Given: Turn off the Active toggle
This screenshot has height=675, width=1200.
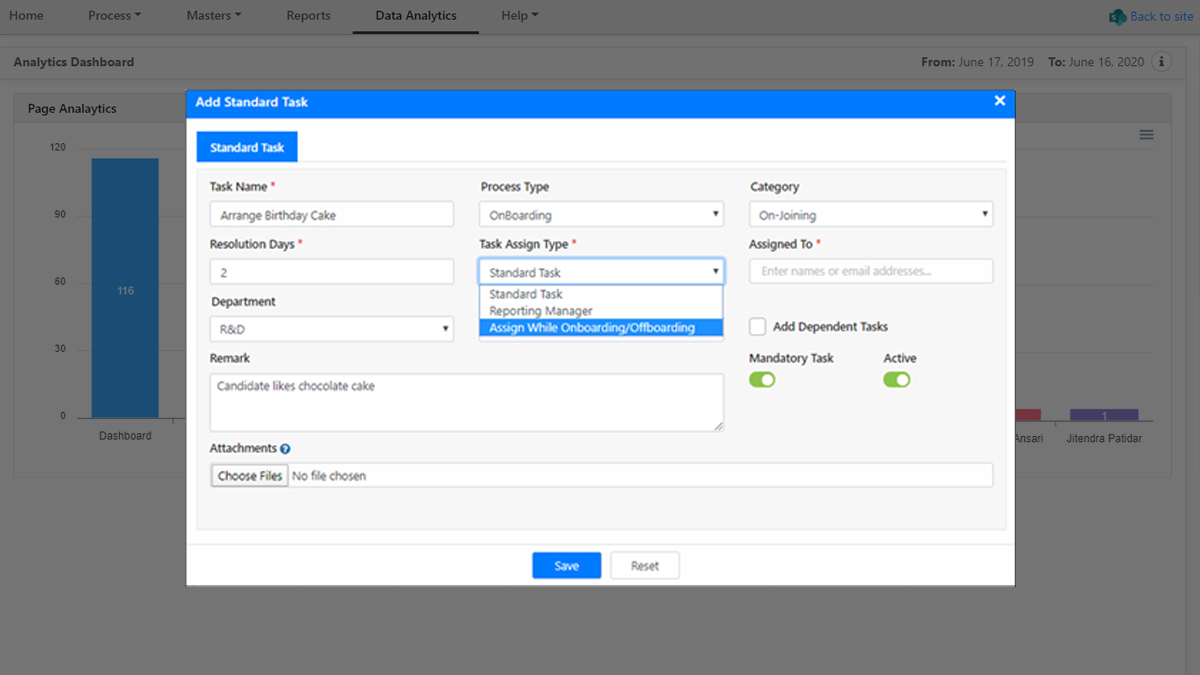Looking at the screenshot, I should (x=896, y=379).
